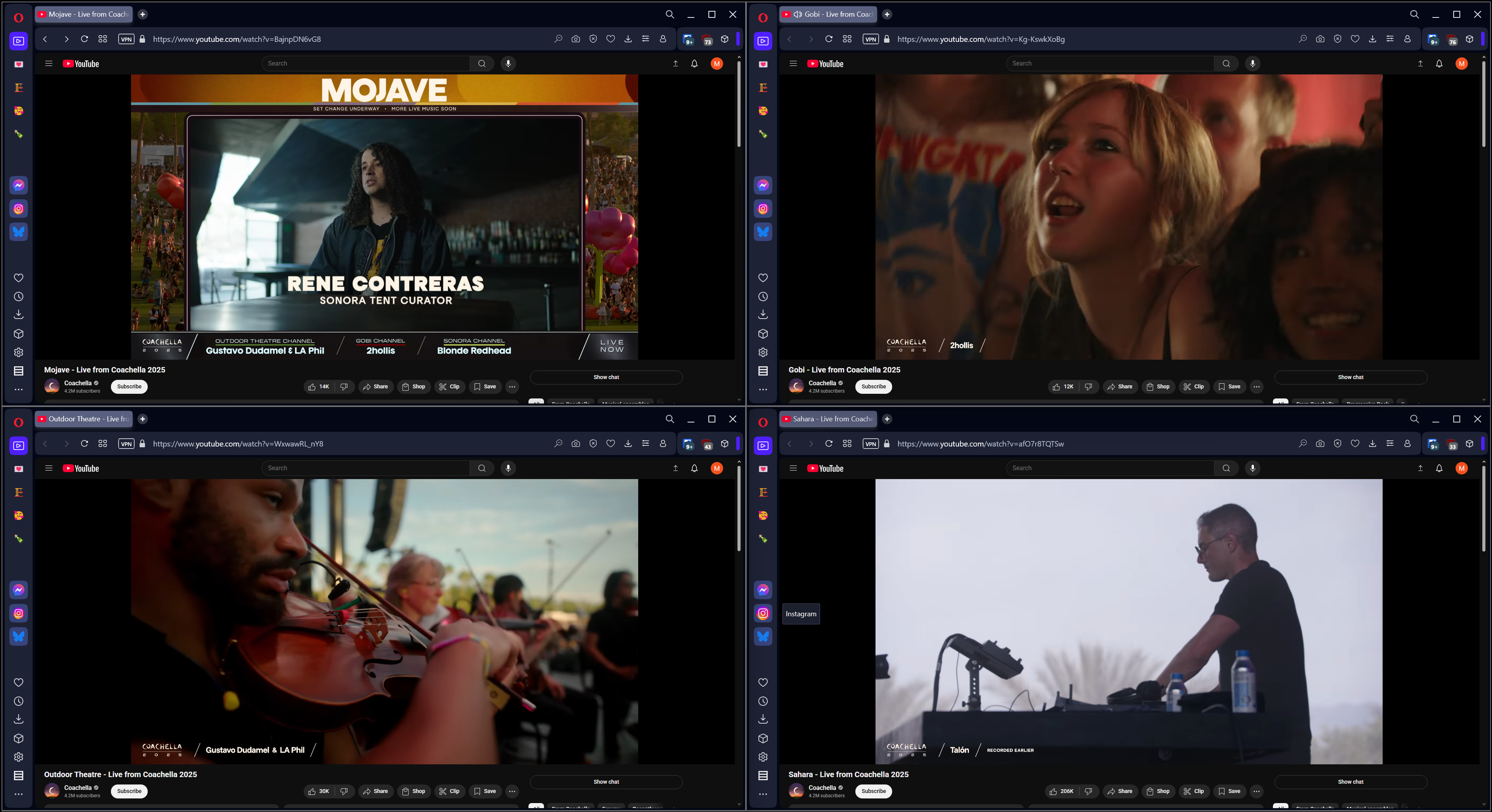Open Bluesky icon in the Gobi window sidebar

pyautogui.click(x=763, y=232)
